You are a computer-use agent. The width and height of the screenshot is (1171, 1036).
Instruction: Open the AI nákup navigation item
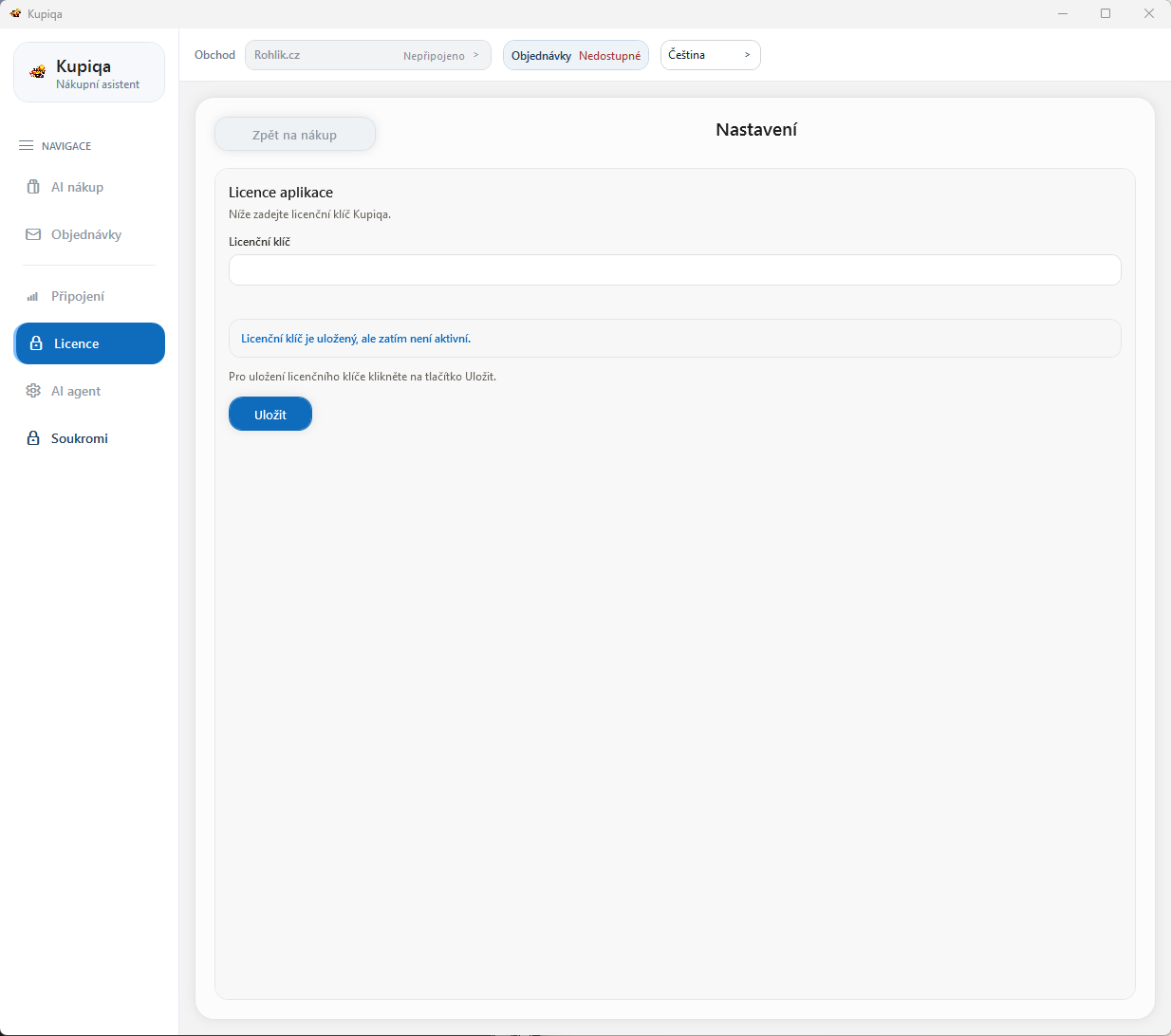pos(89,187)
